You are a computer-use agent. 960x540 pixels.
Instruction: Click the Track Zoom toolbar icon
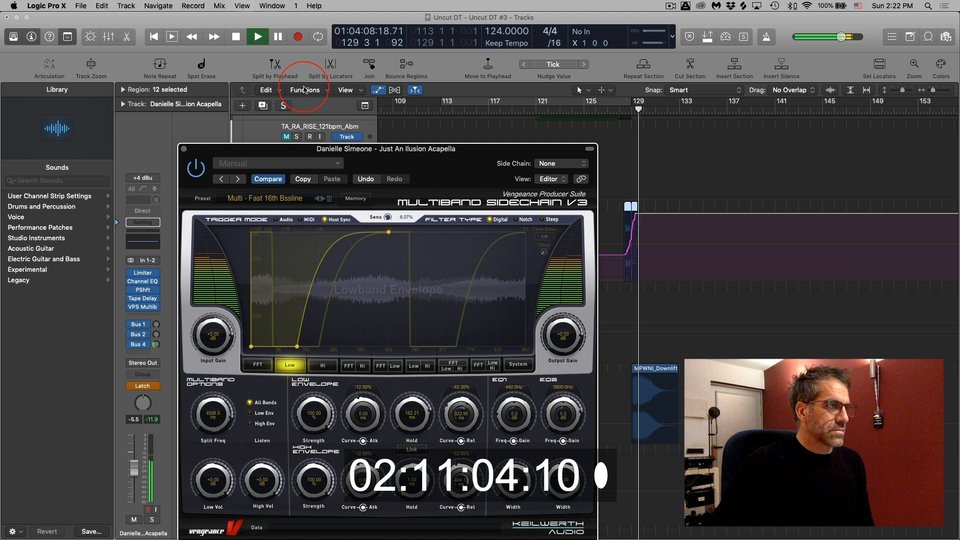91,64
